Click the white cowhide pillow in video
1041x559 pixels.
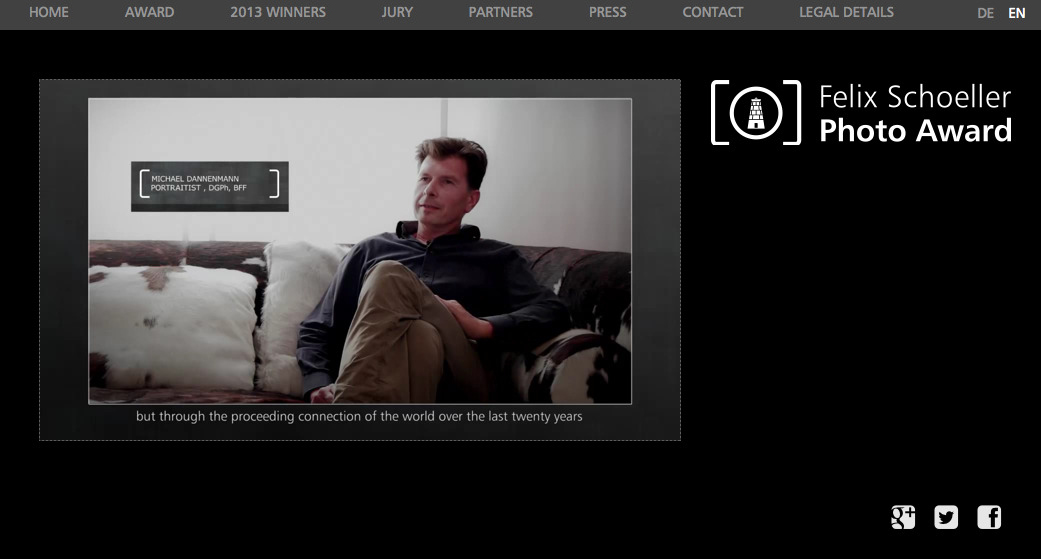[175, 325]
